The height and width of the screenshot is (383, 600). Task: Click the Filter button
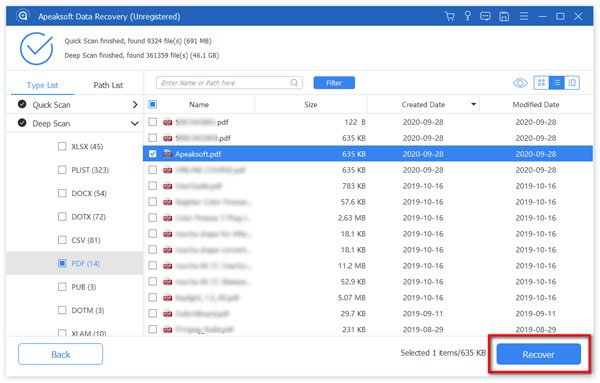pyautogui.click(x=334, y=83)
